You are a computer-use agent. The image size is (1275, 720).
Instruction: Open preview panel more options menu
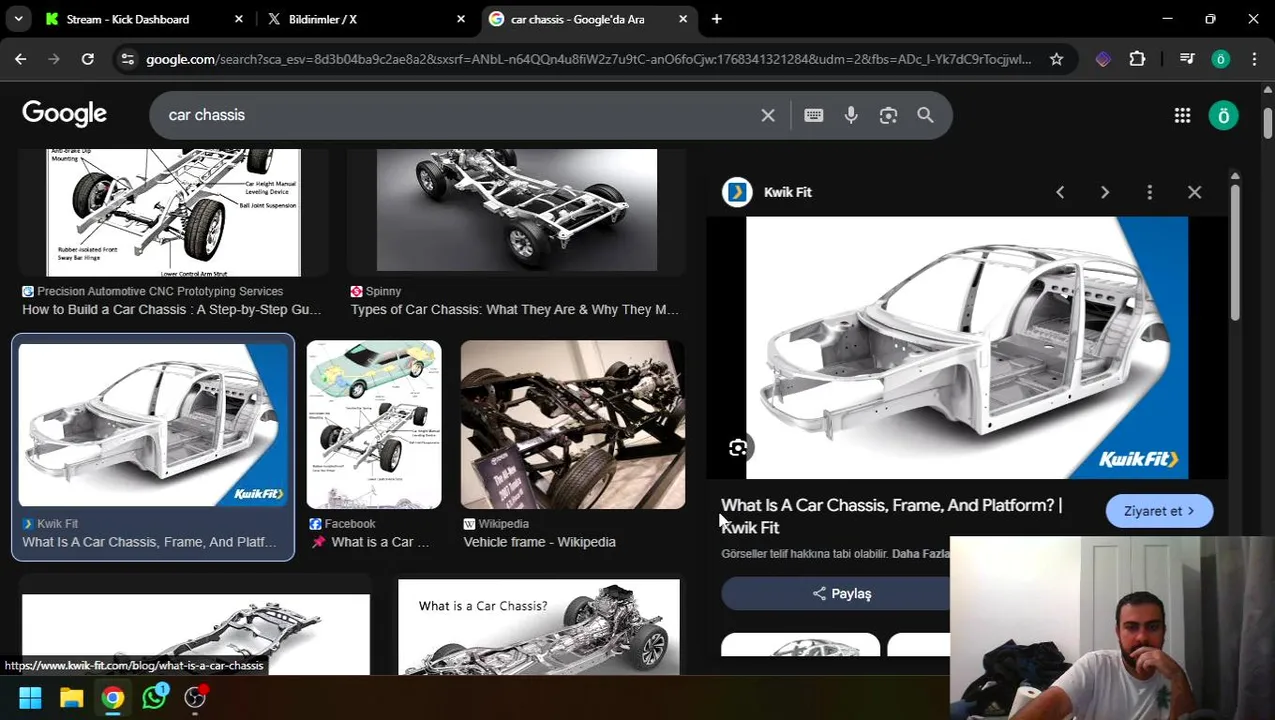point(1149,192)
